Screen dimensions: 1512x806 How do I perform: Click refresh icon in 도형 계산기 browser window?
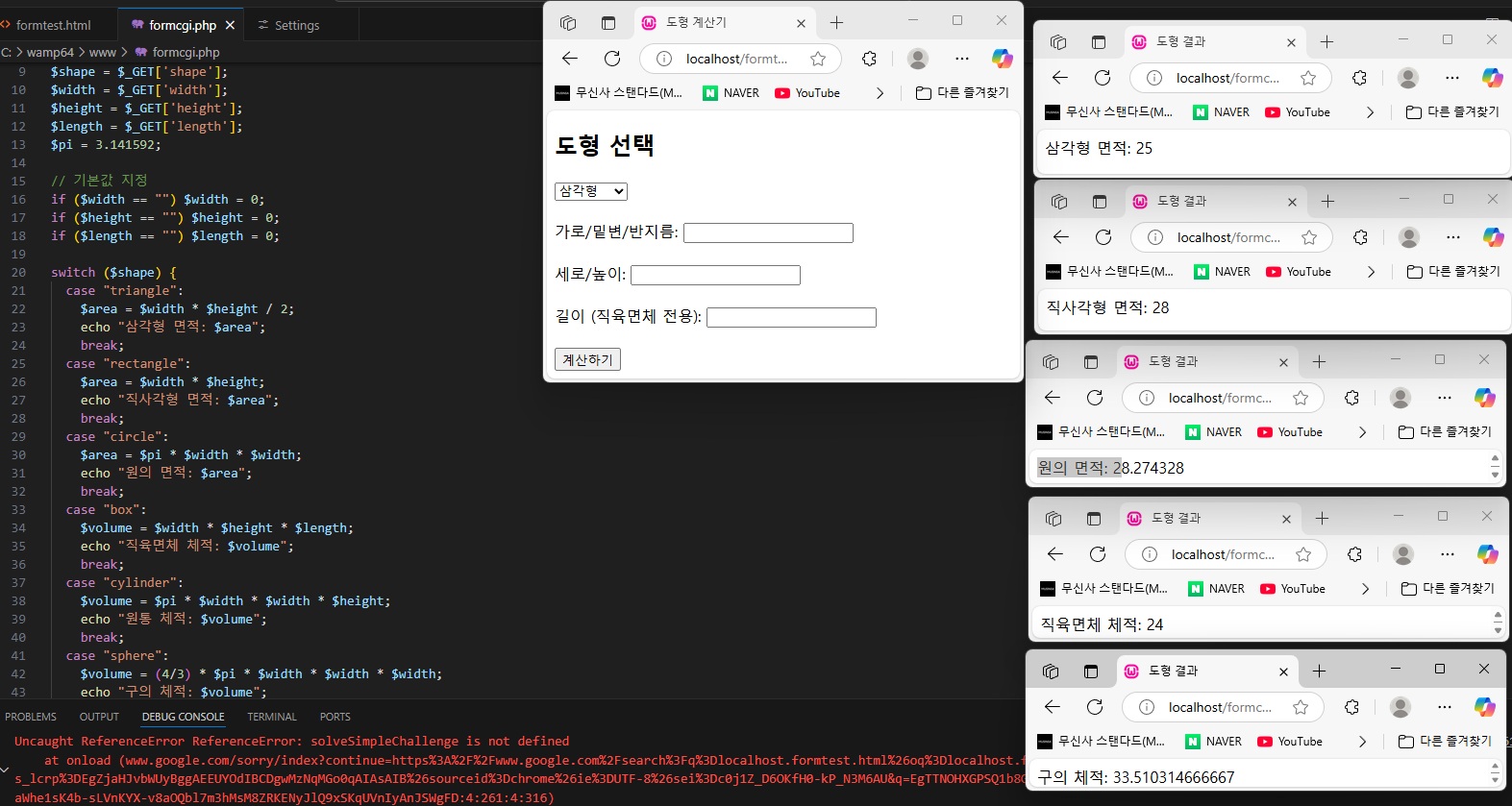[612, 59]
